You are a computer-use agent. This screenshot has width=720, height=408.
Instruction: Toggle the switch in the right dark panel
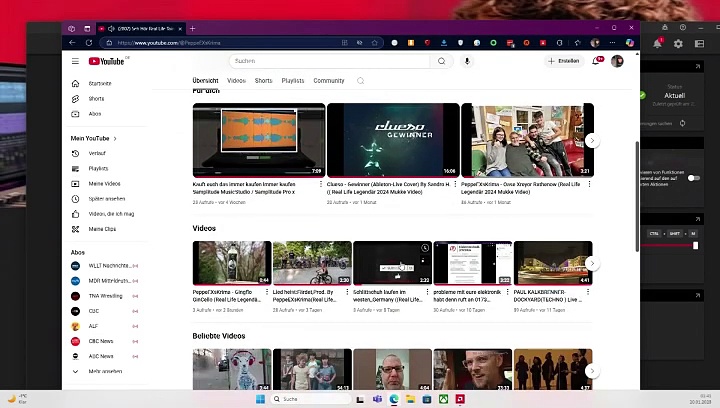point(693,178)
